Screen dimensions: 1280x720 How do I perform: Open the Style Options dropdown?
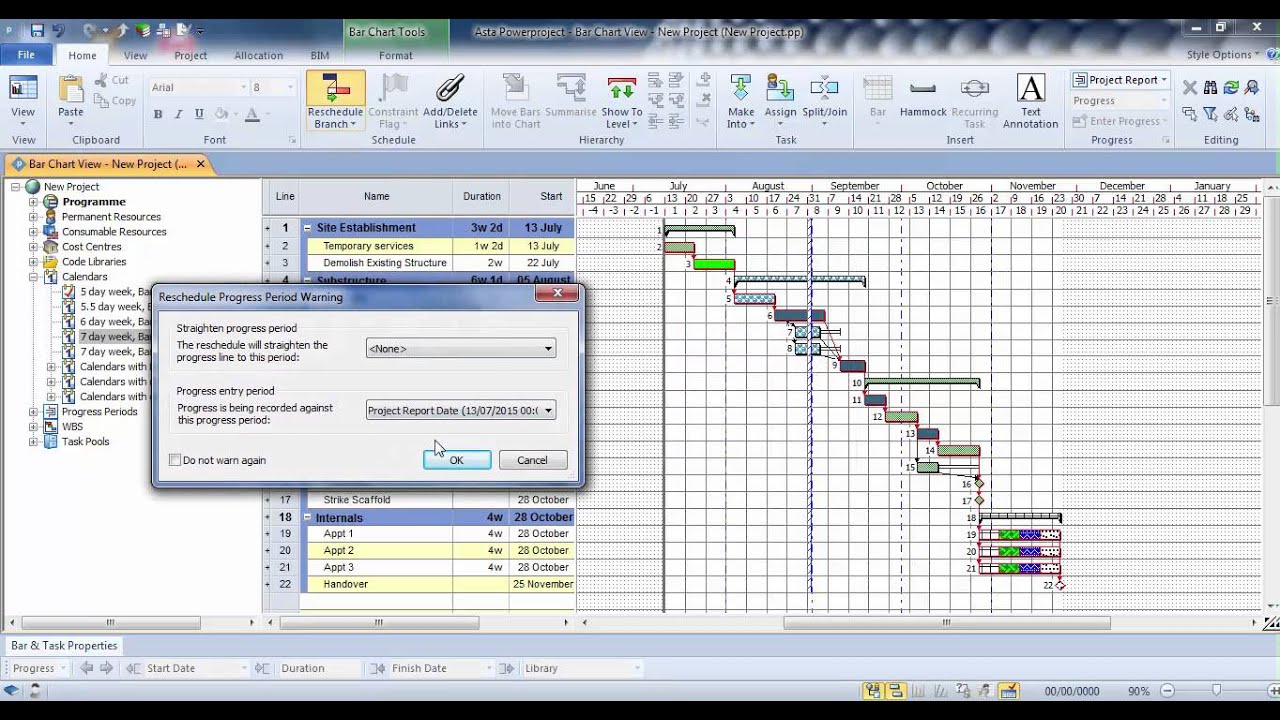1224,55
